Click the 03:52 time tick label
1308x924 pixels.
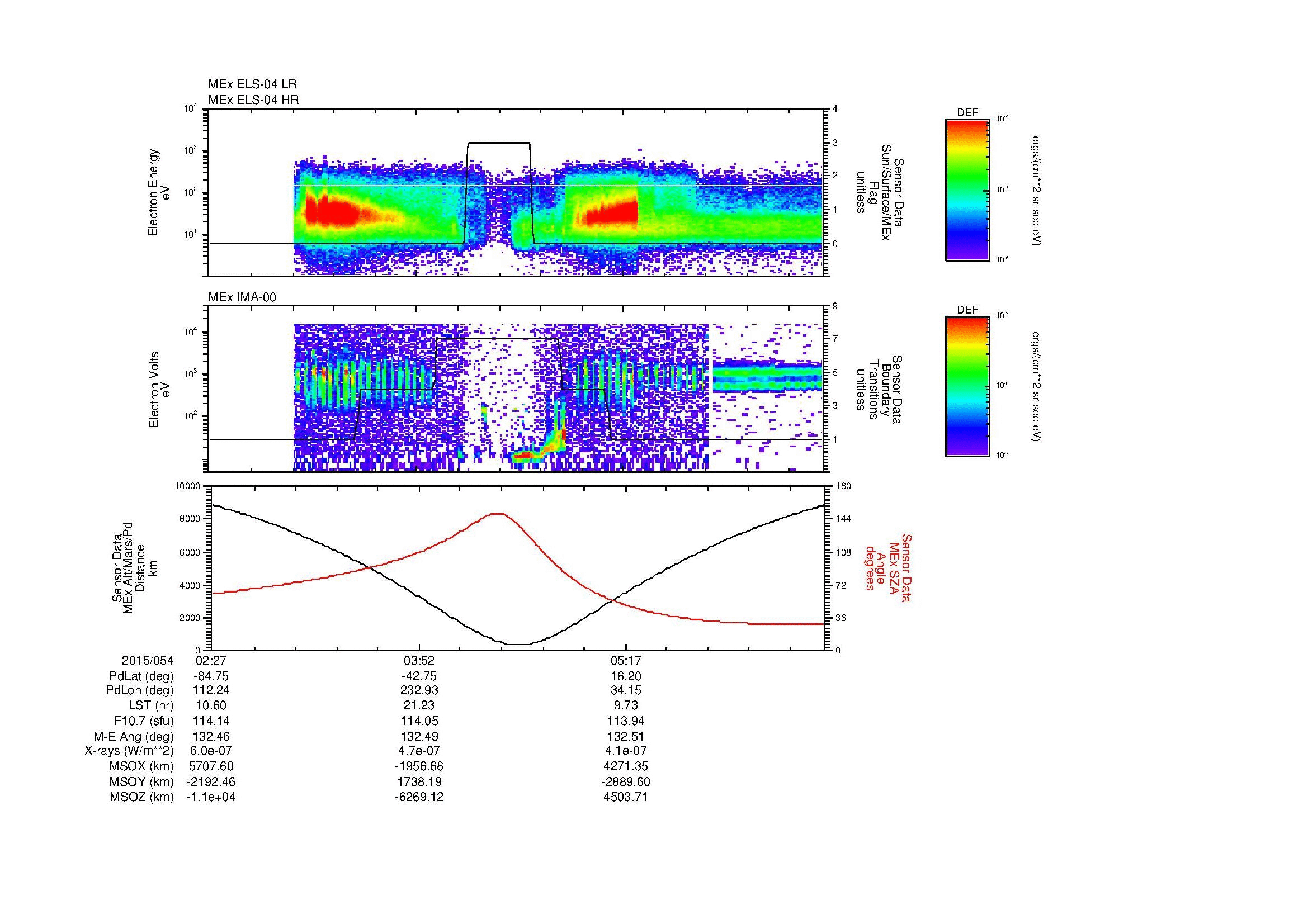419,660
